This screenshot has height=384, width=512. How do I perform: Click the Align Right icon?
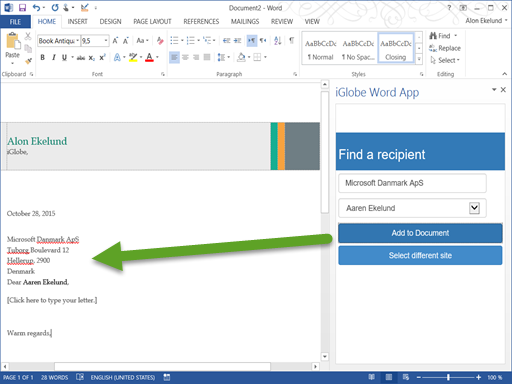click(196, 57)
